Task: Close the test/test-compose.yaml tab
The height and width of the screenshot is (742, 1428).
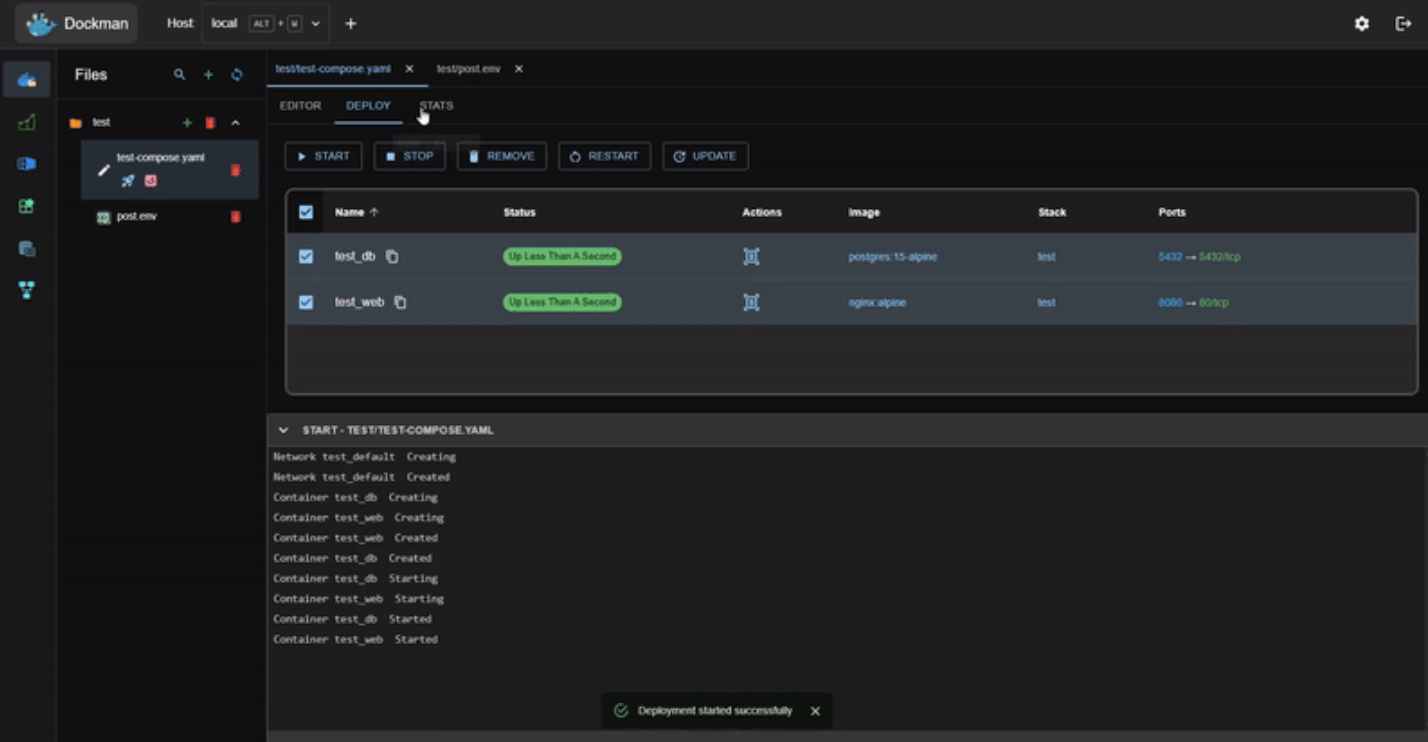Action: tap(409, 69)
